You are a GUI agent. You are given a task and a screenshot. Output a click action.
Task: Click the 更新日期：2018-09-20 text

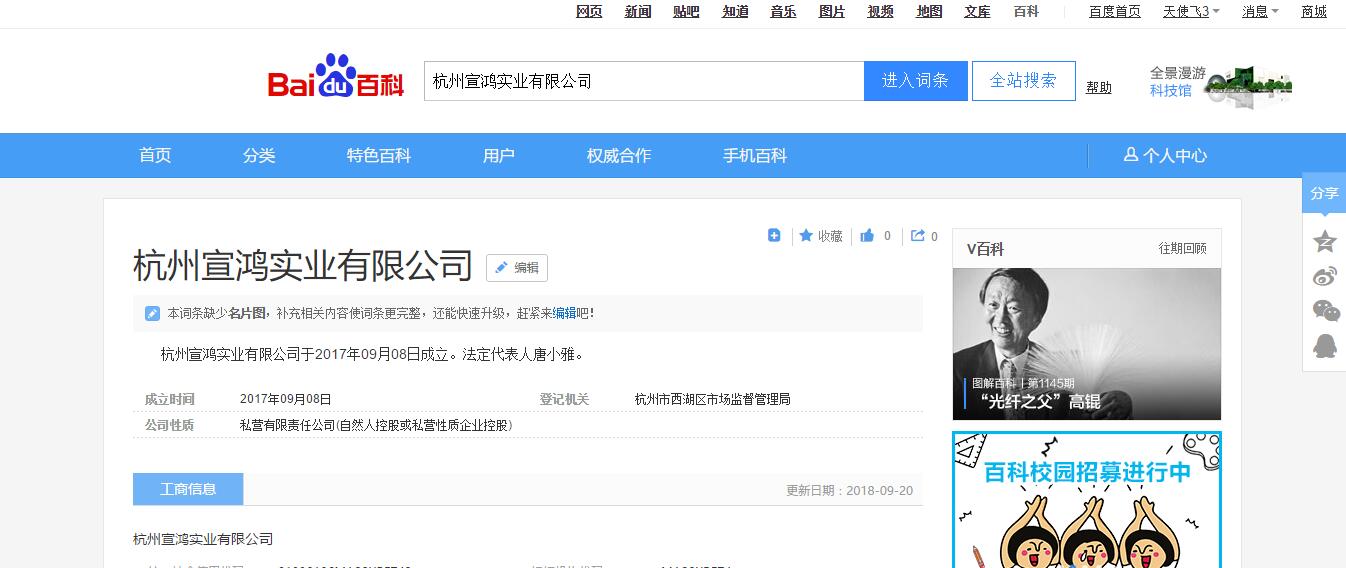[x=850, y=491]
